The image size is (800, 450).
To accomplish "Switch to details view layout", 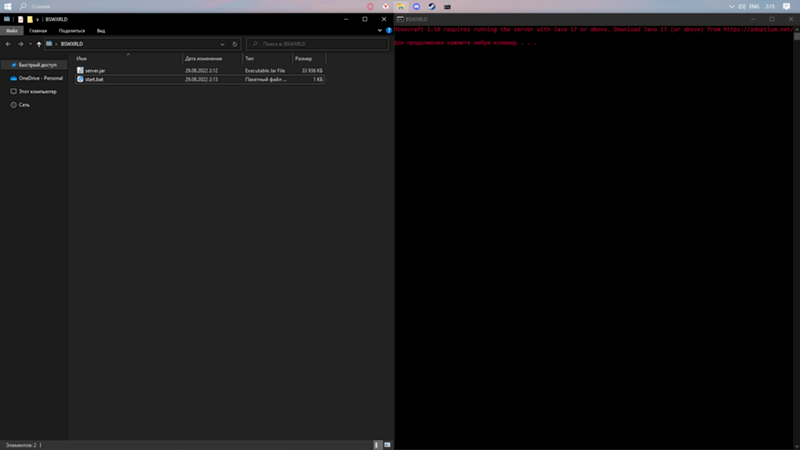I will tap(378, 444).
